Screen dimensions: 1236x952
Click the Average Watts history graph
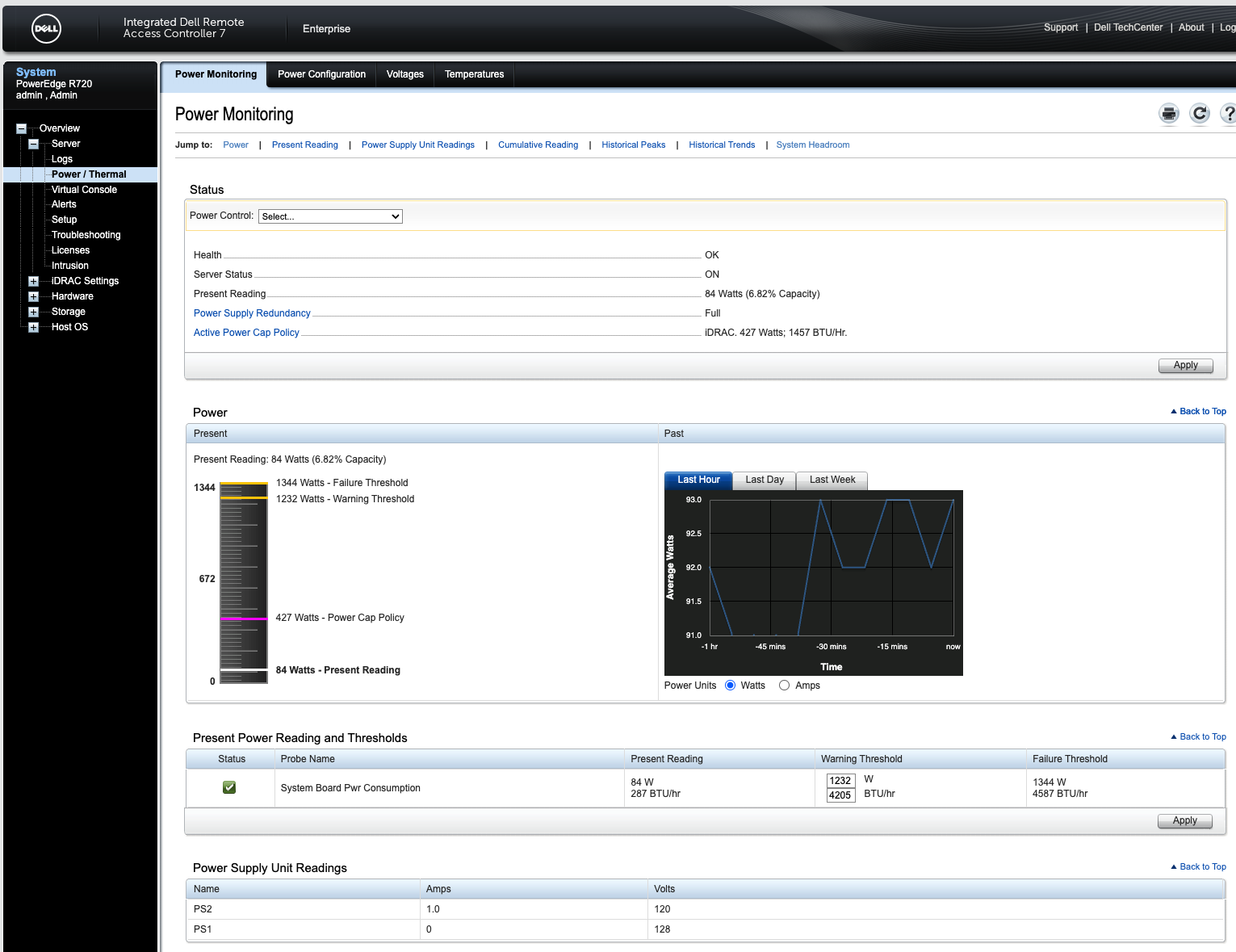(813, 582)
